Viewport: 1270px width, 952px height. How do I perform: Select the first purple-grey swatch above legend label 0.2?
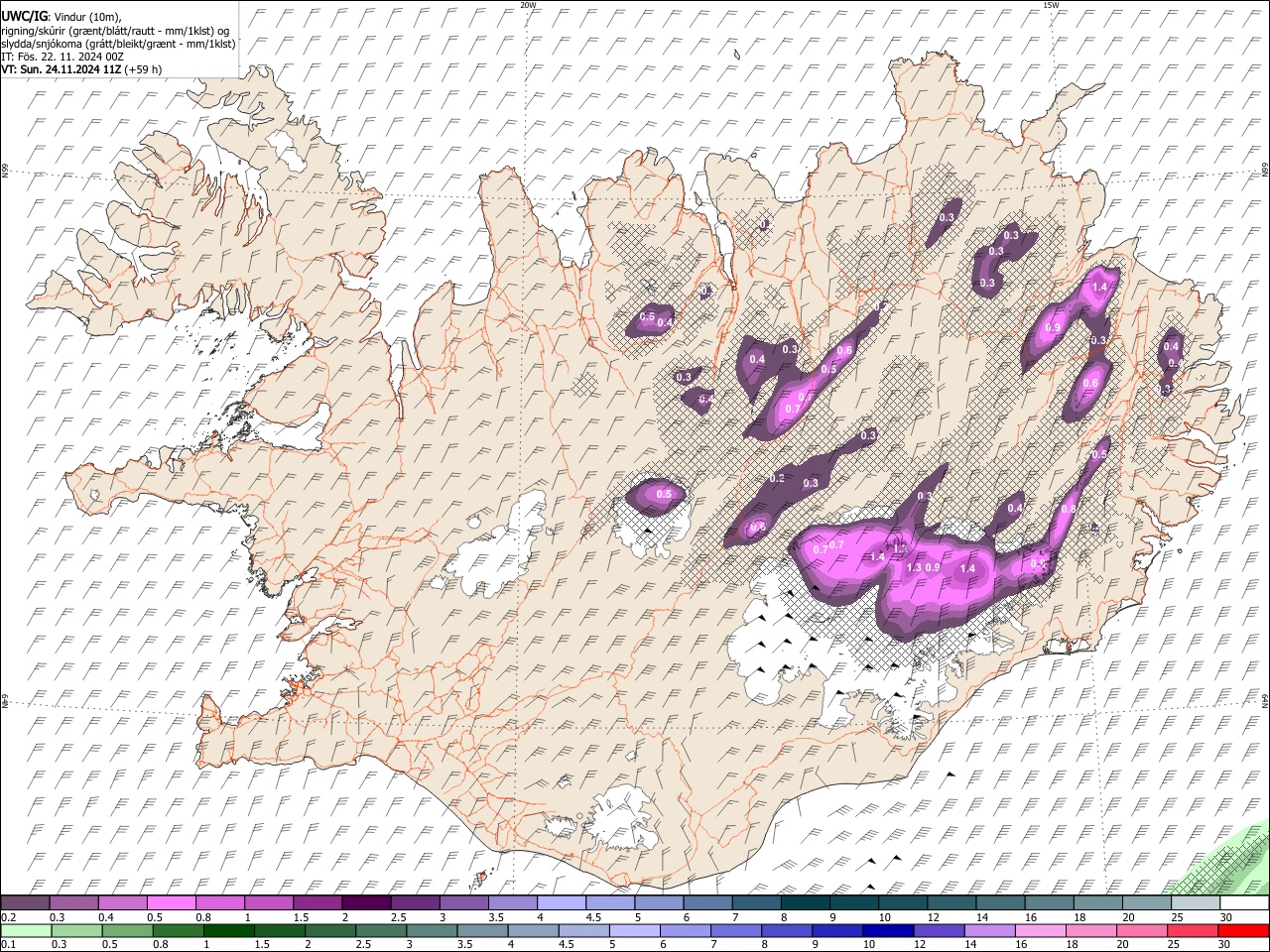tap(25, 902)
